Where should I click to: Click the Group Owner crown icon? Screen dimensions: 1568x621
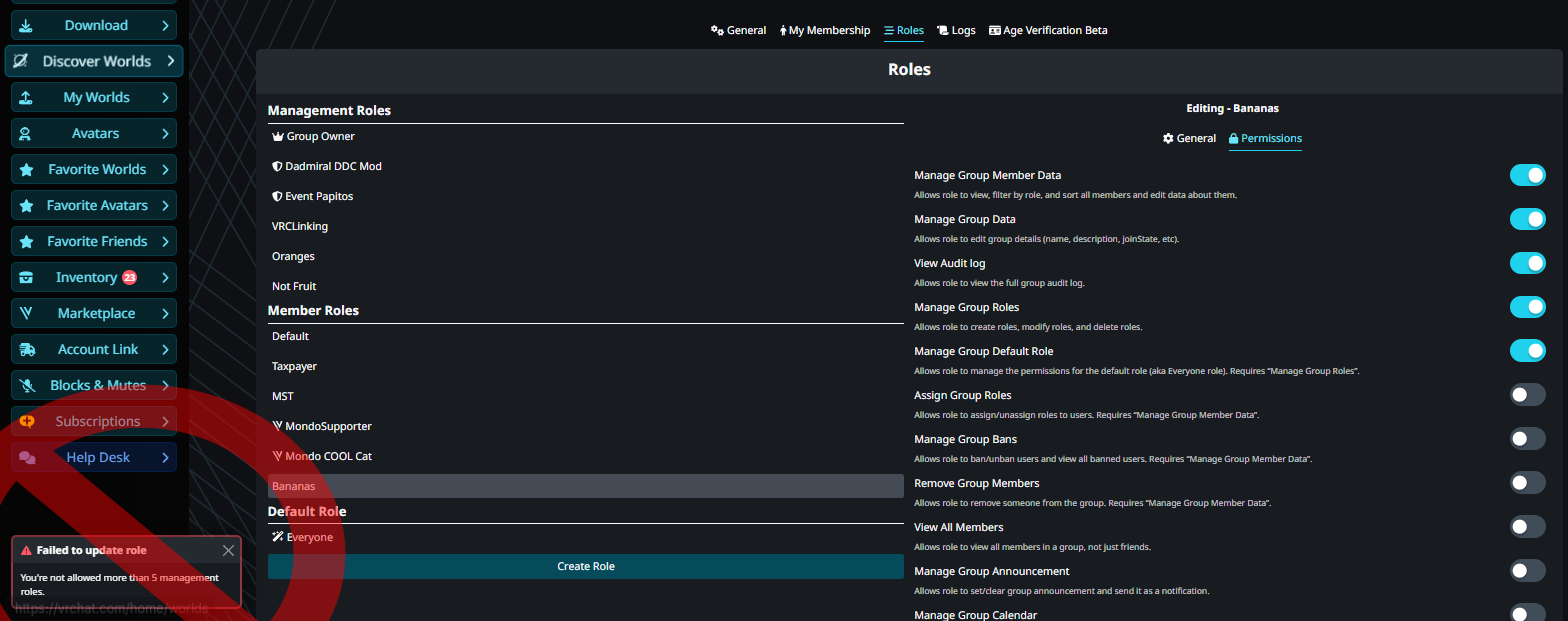[278, 136]
